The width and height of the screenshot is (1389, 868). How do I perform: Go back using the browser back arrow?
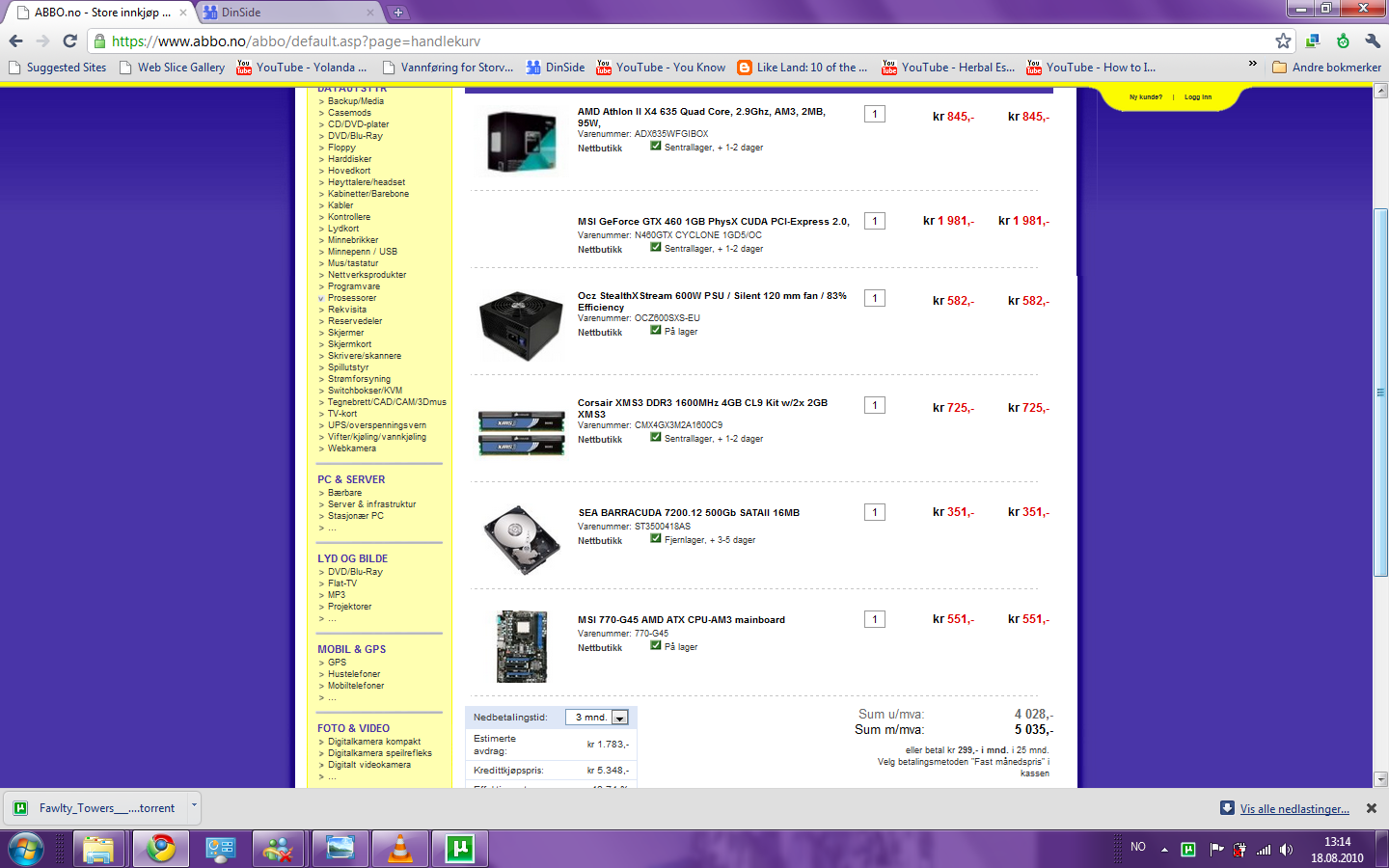pyautogui.click(x=15, y=41)
